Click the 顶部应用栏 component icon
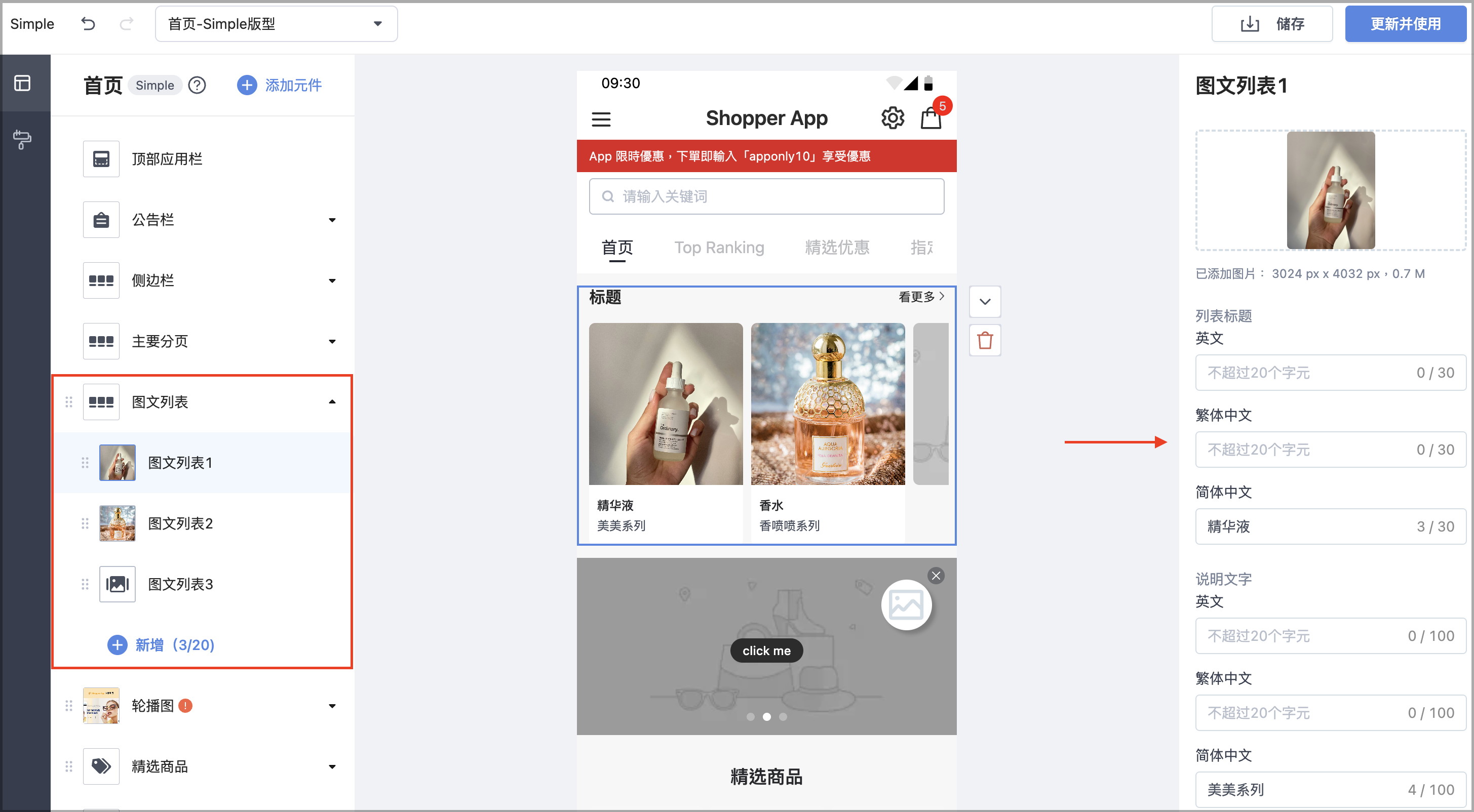Screen dimensions: 1474x812 pyautogui.click(x=101, y=159)
